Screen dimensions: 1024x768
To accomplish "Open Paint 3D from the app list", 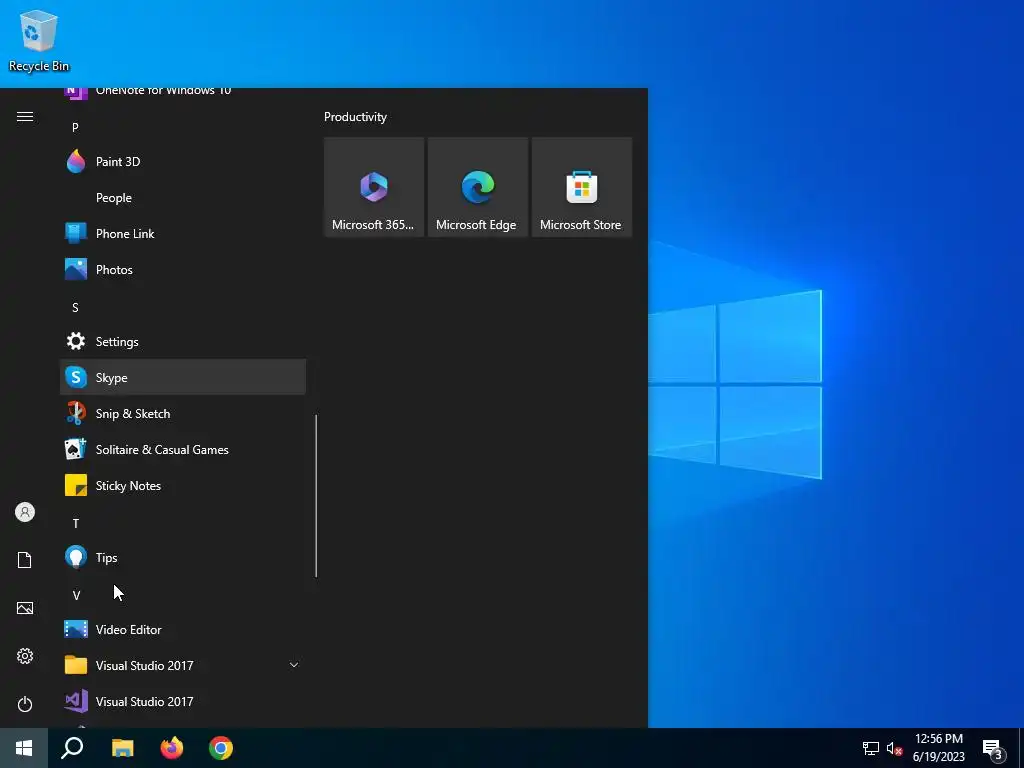I will (183, 161).
